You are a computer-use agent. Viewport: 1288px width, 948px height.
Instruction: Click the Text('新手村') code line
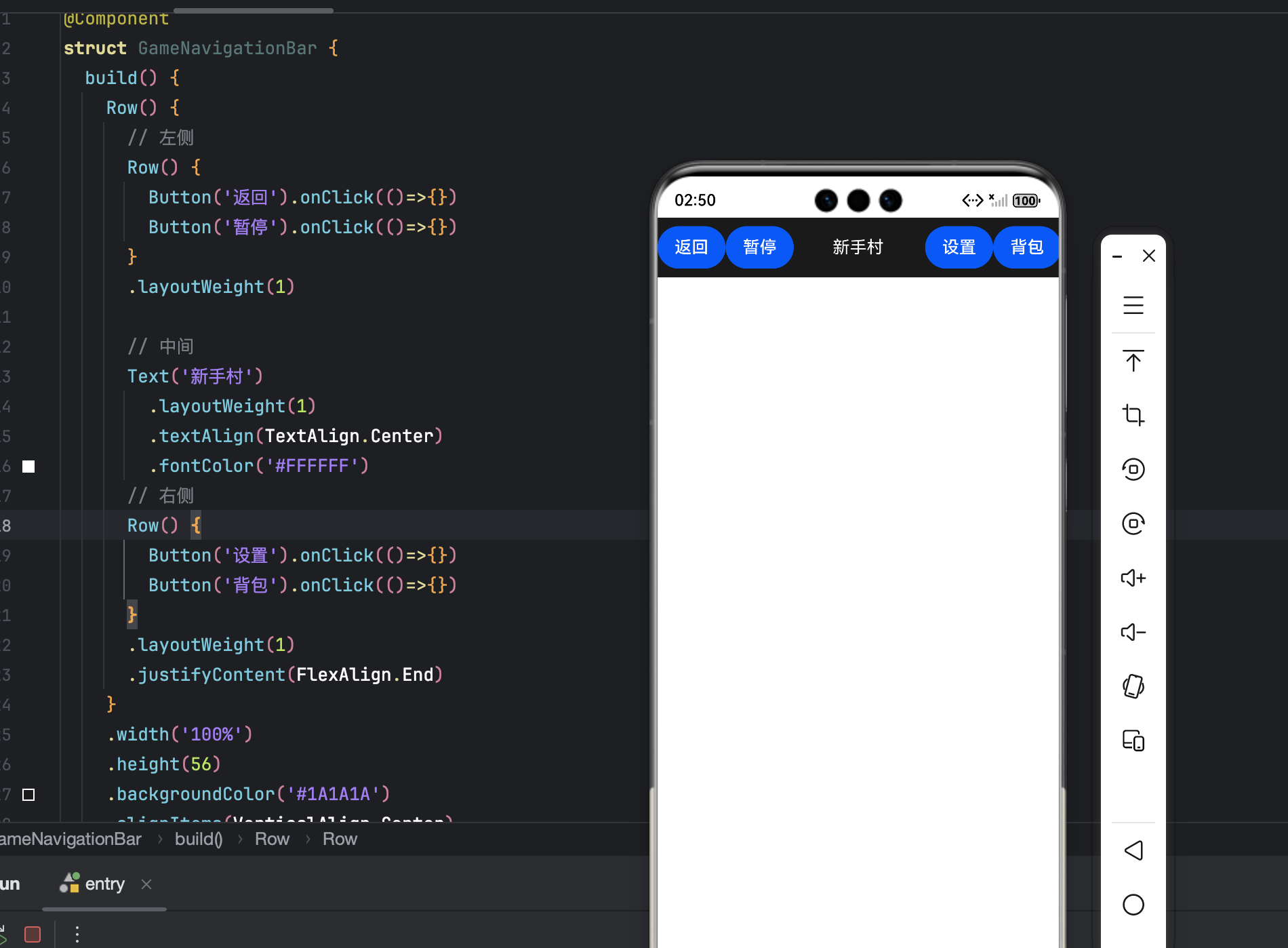pos(195,376)
